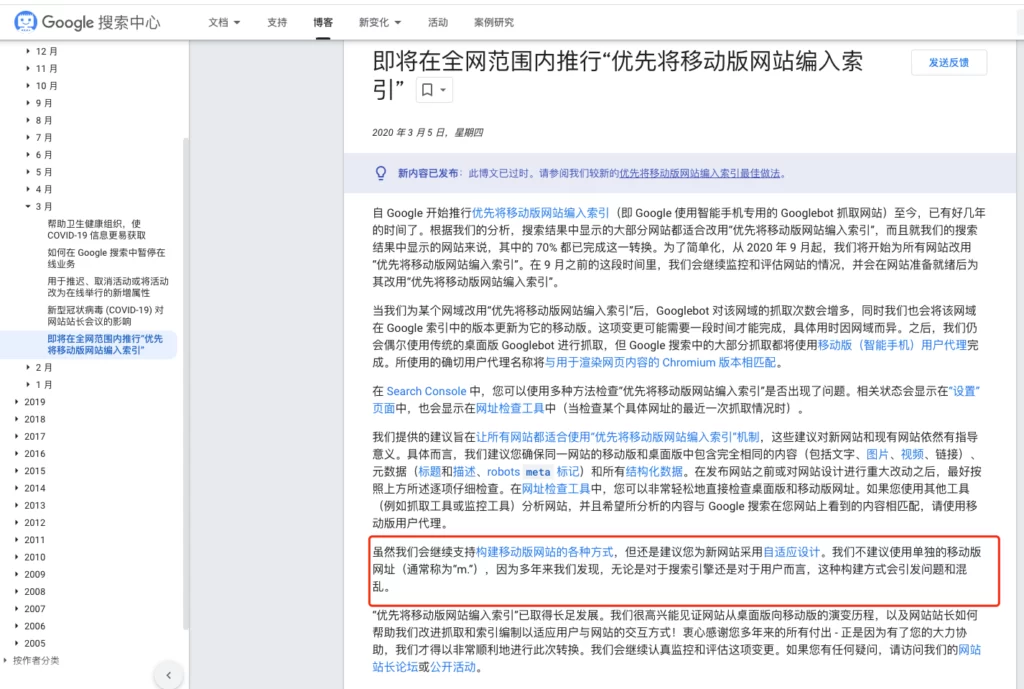The image size is (1024, 689).
Task: Open the Chromium 版本相匹配 link
Action: [x=660, y=362]
